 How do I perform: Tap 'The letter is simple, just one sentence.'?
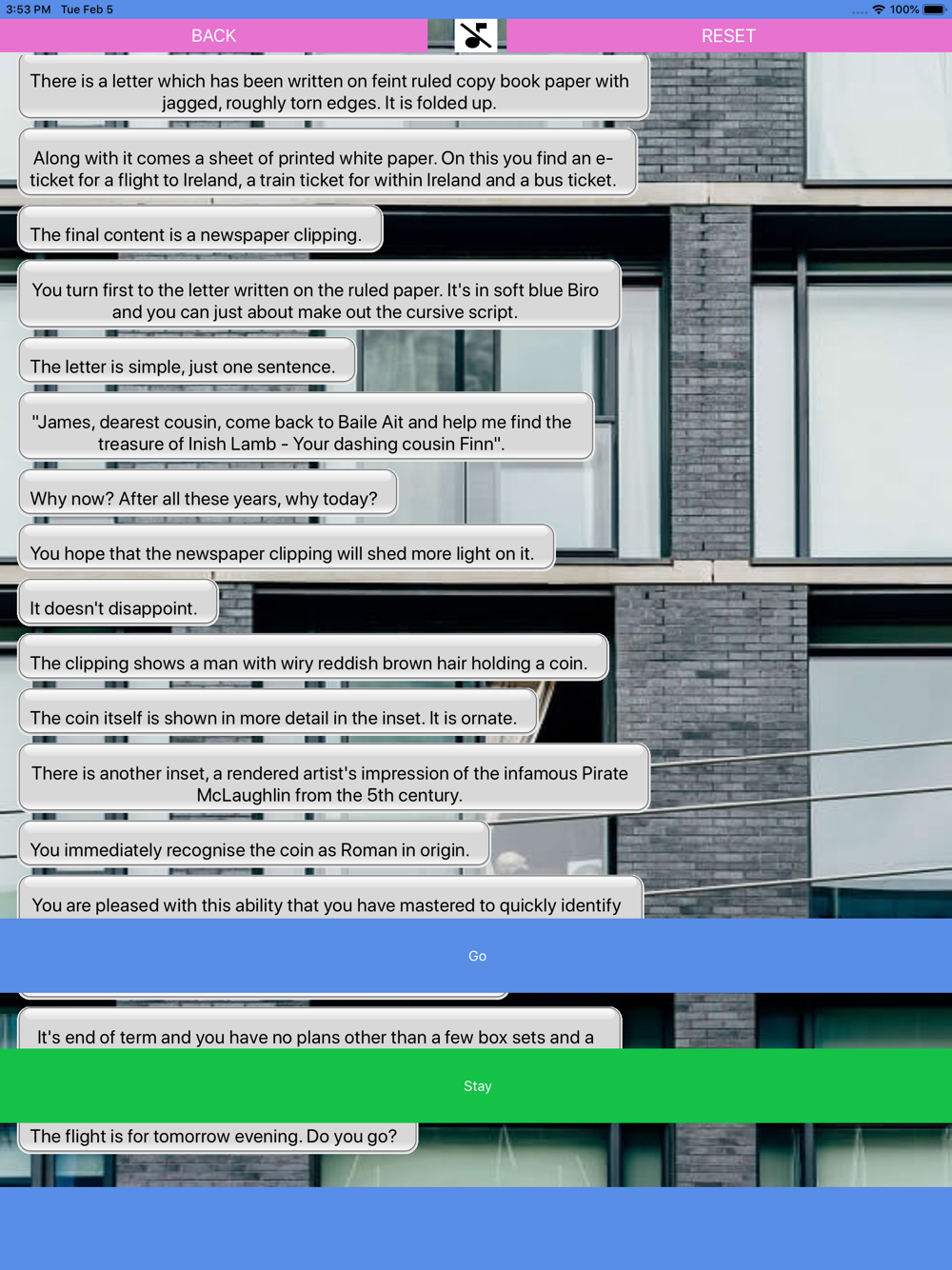187,362
